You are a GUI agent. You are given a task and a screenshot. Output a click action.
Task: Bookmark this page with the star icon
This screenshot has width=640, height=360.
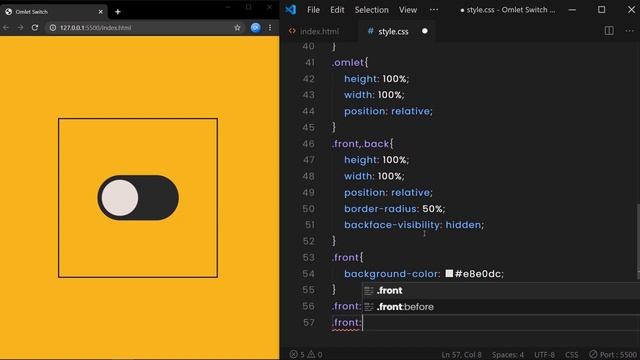click(237, 28)
